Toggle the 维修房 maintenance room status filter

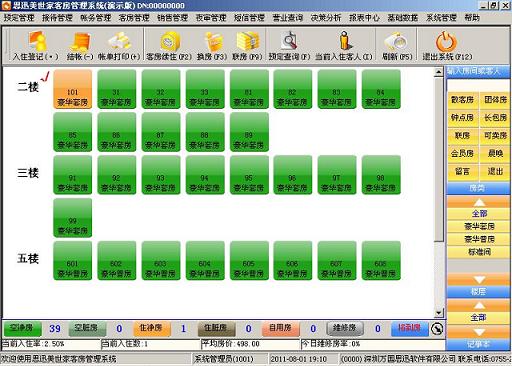pyautogui.click(x=345, y=329)
